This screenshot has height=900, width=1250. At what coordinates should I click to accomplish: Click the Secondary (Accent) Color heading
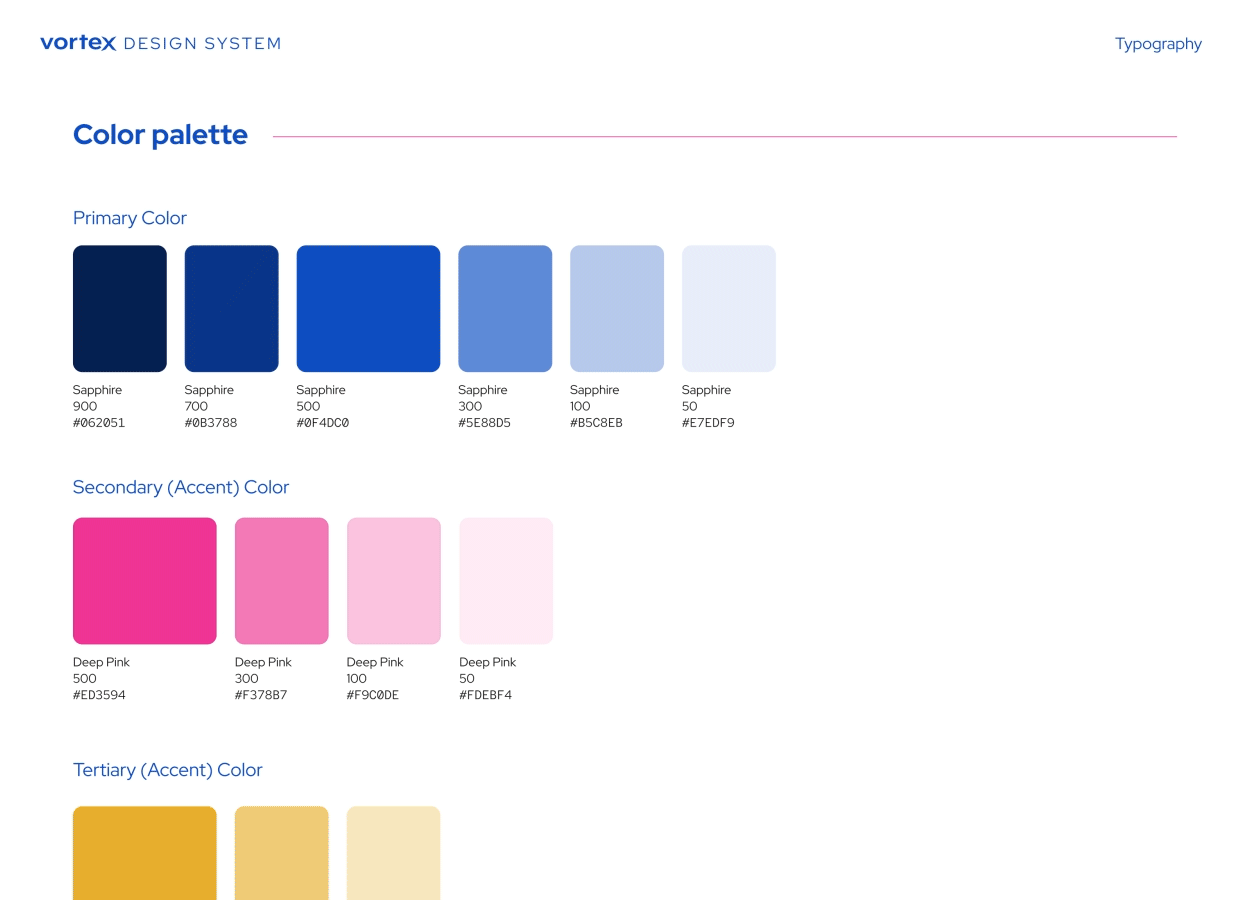click(x=181, y=487)
